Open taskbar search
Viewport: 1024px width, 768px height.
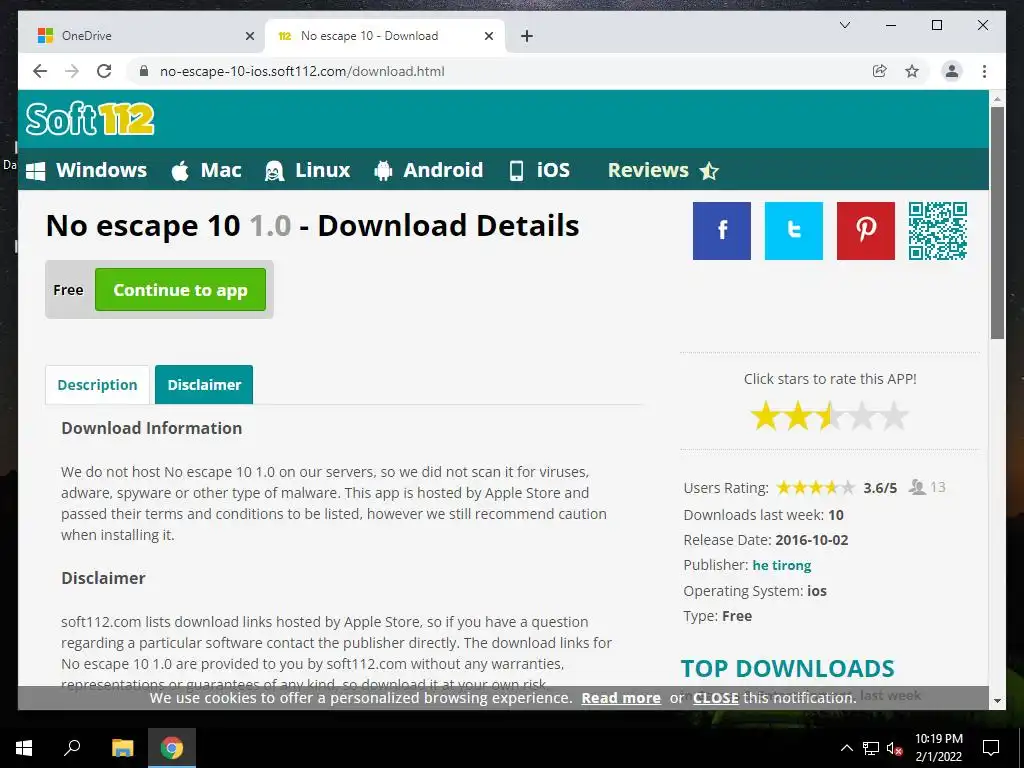click(x=72, y=748)
